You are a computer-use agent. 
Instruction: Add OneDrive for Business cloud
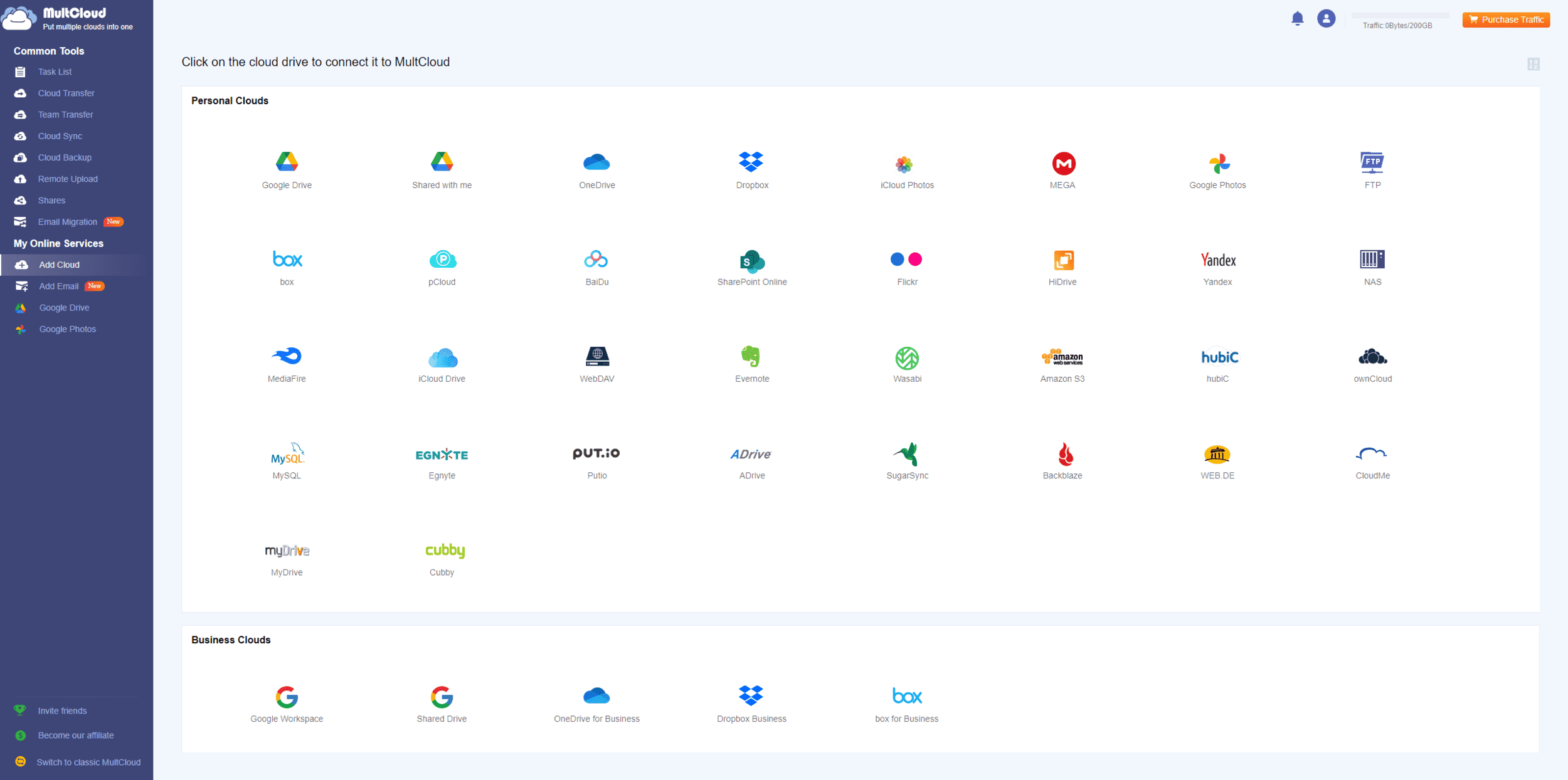tap(596, 696)
